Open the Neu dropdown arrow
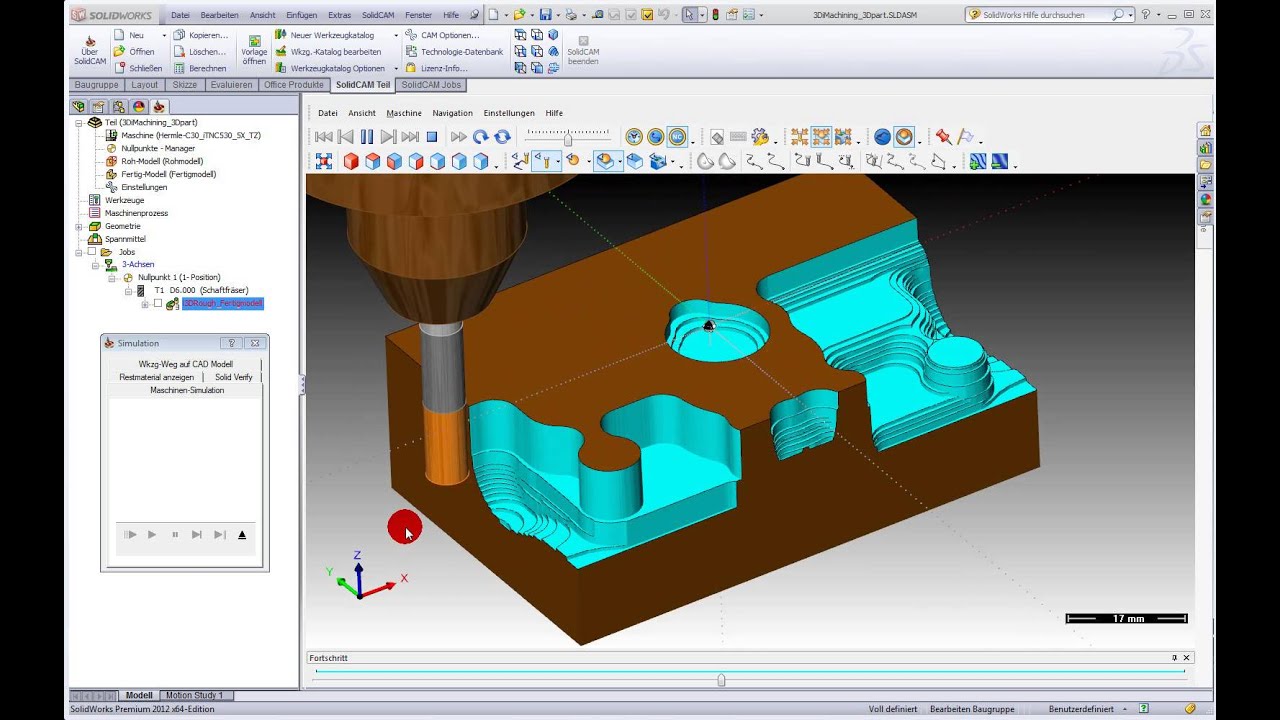This screenshot has height=720, width=1280. point(164,35)
